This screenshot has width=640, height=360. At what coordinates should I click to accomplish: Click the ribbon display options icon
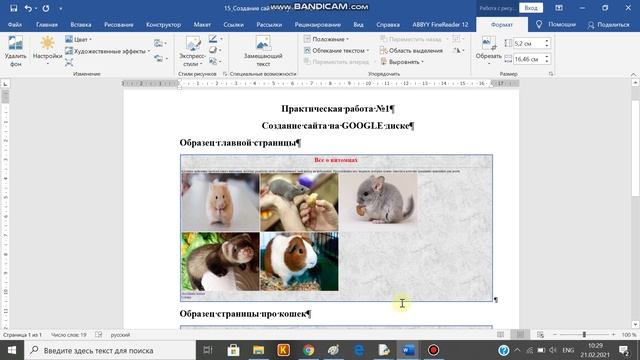click(x=559, y=8)
